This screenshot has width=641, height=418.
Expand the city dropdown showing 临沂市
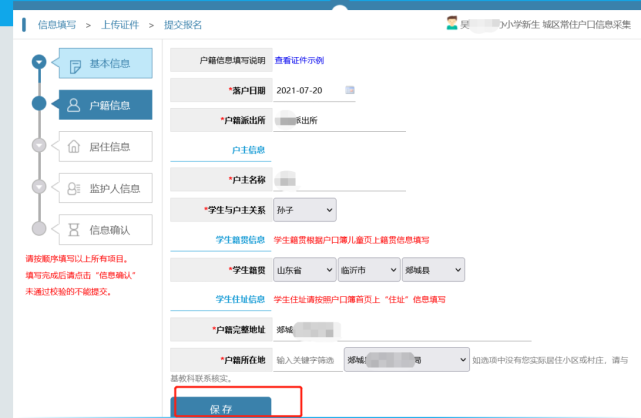click(x=369, y=270)
